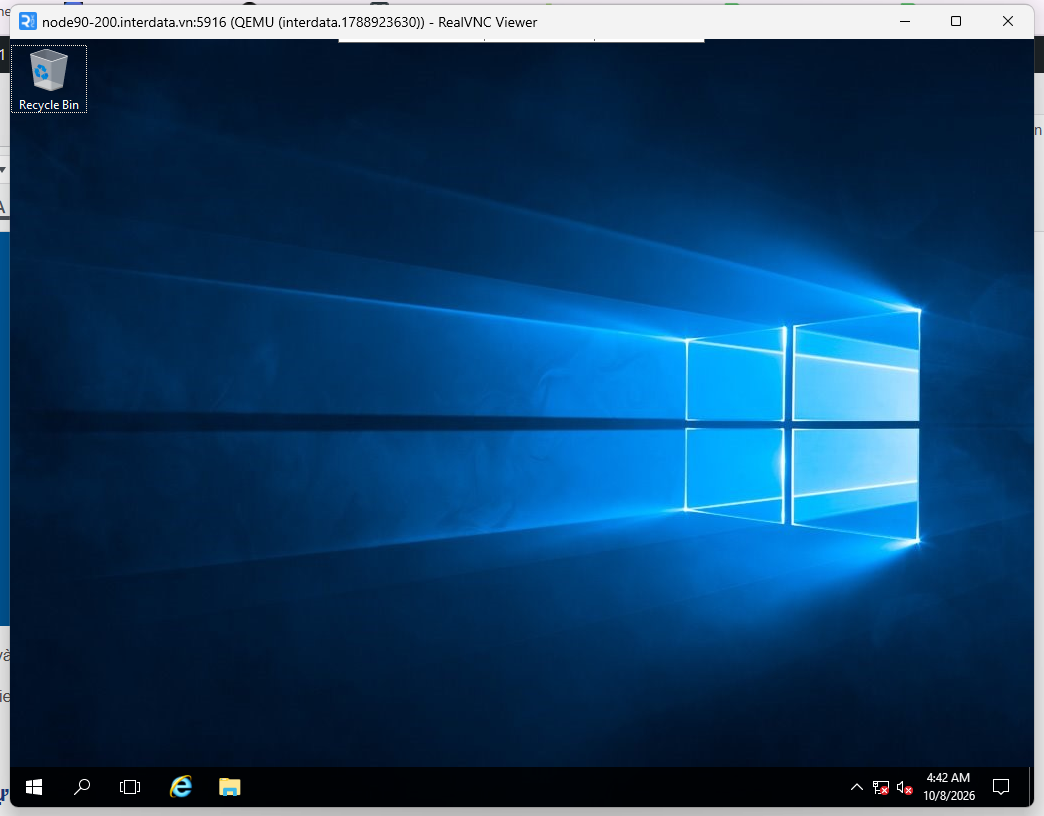This screenshot has height=816, width=1044.
Task: Open the Action Center notifications icon
Action: pyautogui.click(x=1001, y=787)
